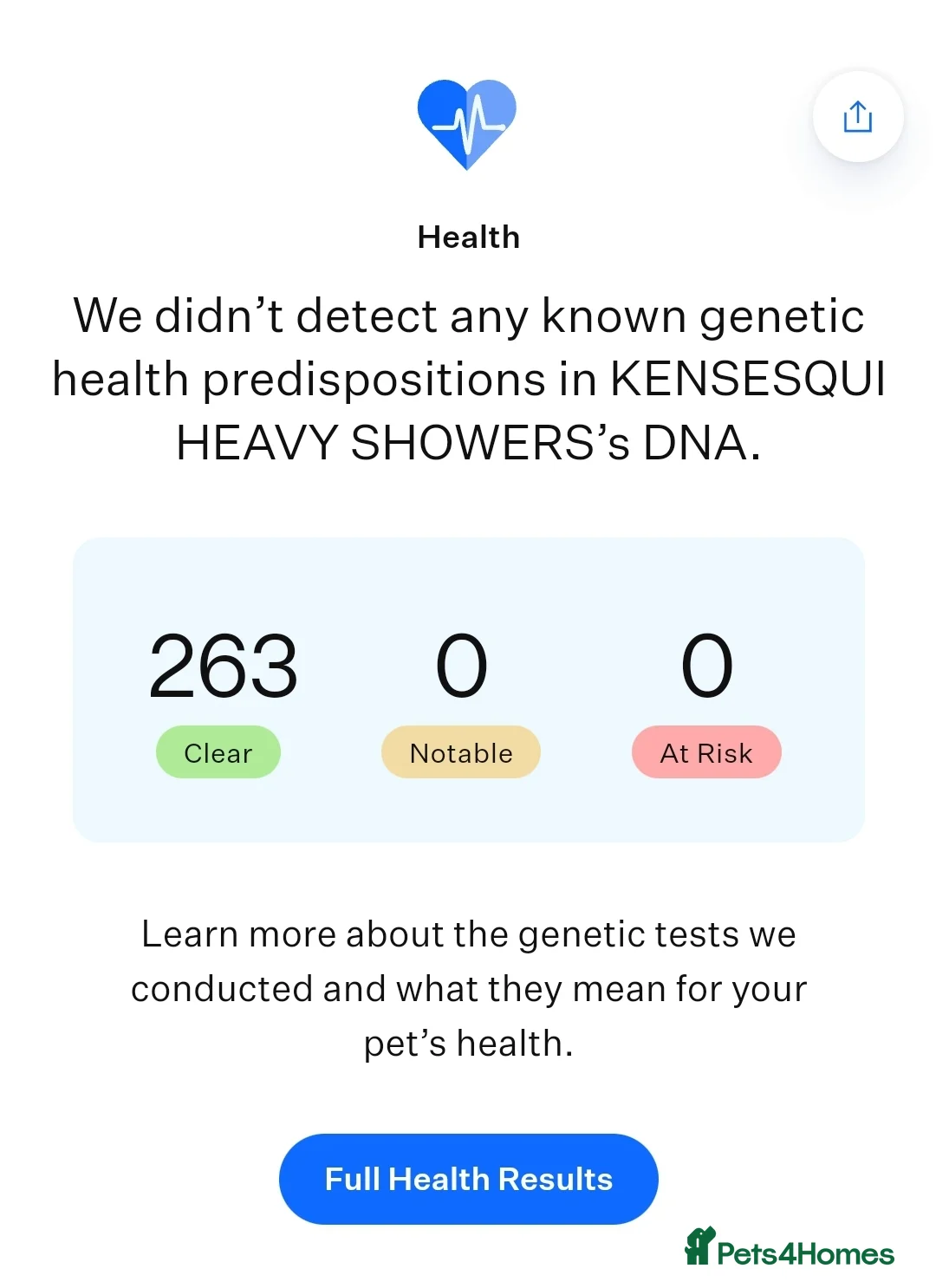Select the yellow Notable badge
The width and height of the screenshot is (936, 1288).
(461, 752)
